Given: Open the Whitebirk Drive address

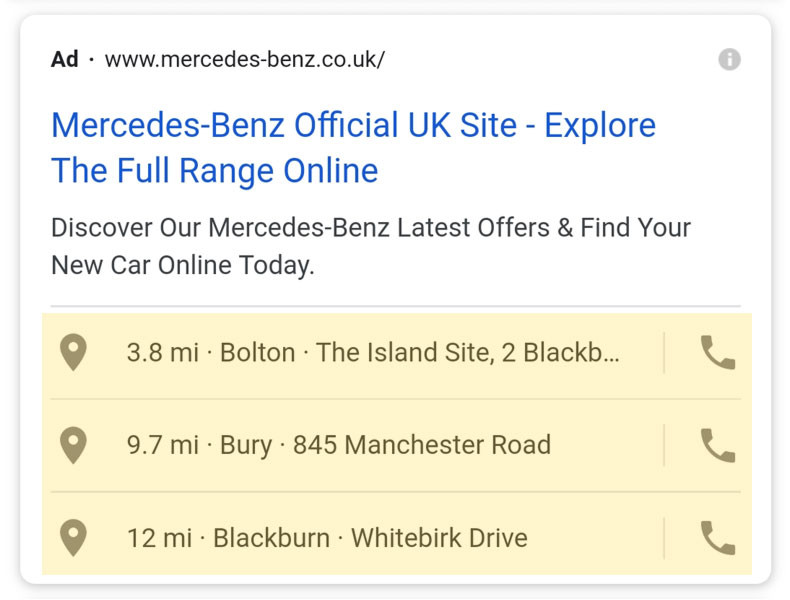Looking at the screenshot, I should point(439,538).
